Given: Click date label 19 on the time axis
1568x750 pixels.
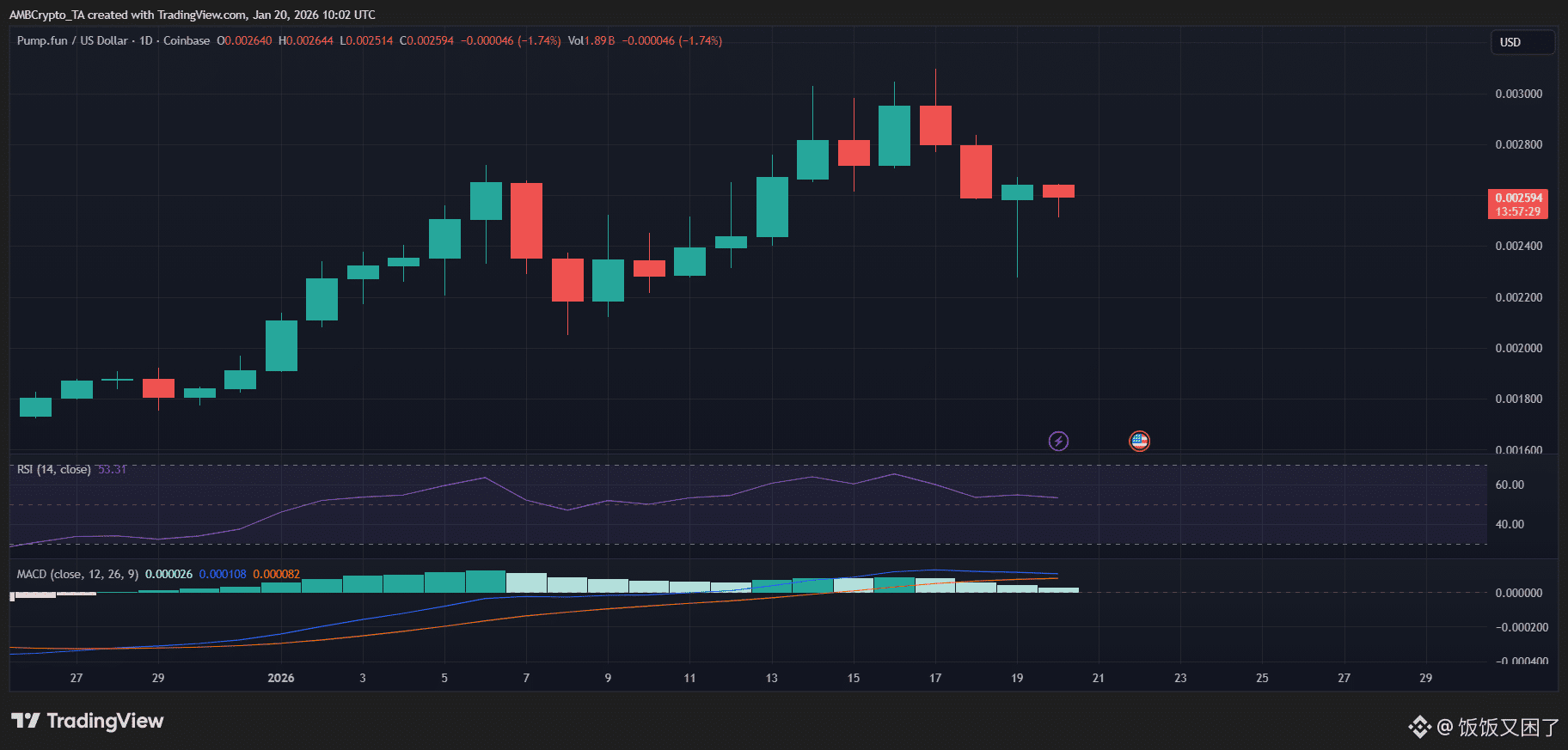Looking at the screenshot, I should click(x=1017, y=678).
